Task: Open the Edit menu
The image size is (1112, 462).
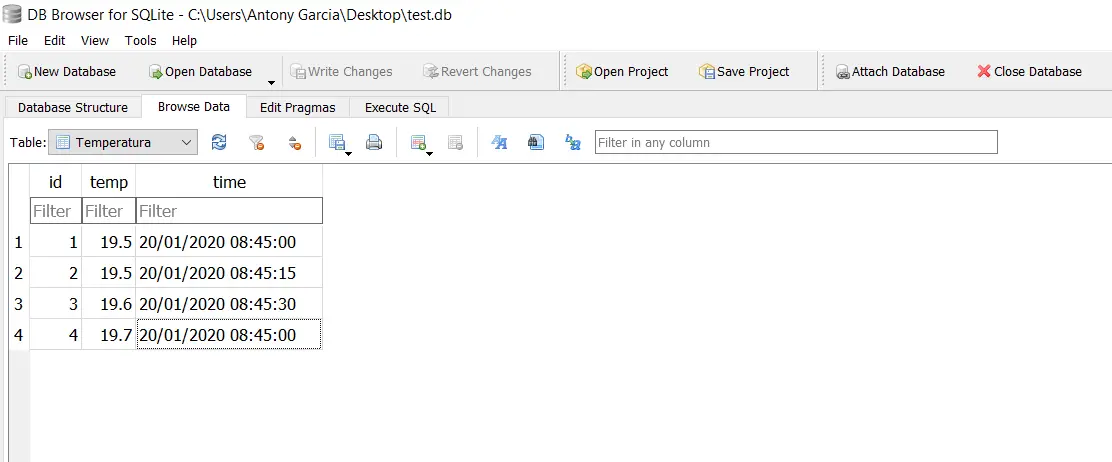Action: coord(55,40)
